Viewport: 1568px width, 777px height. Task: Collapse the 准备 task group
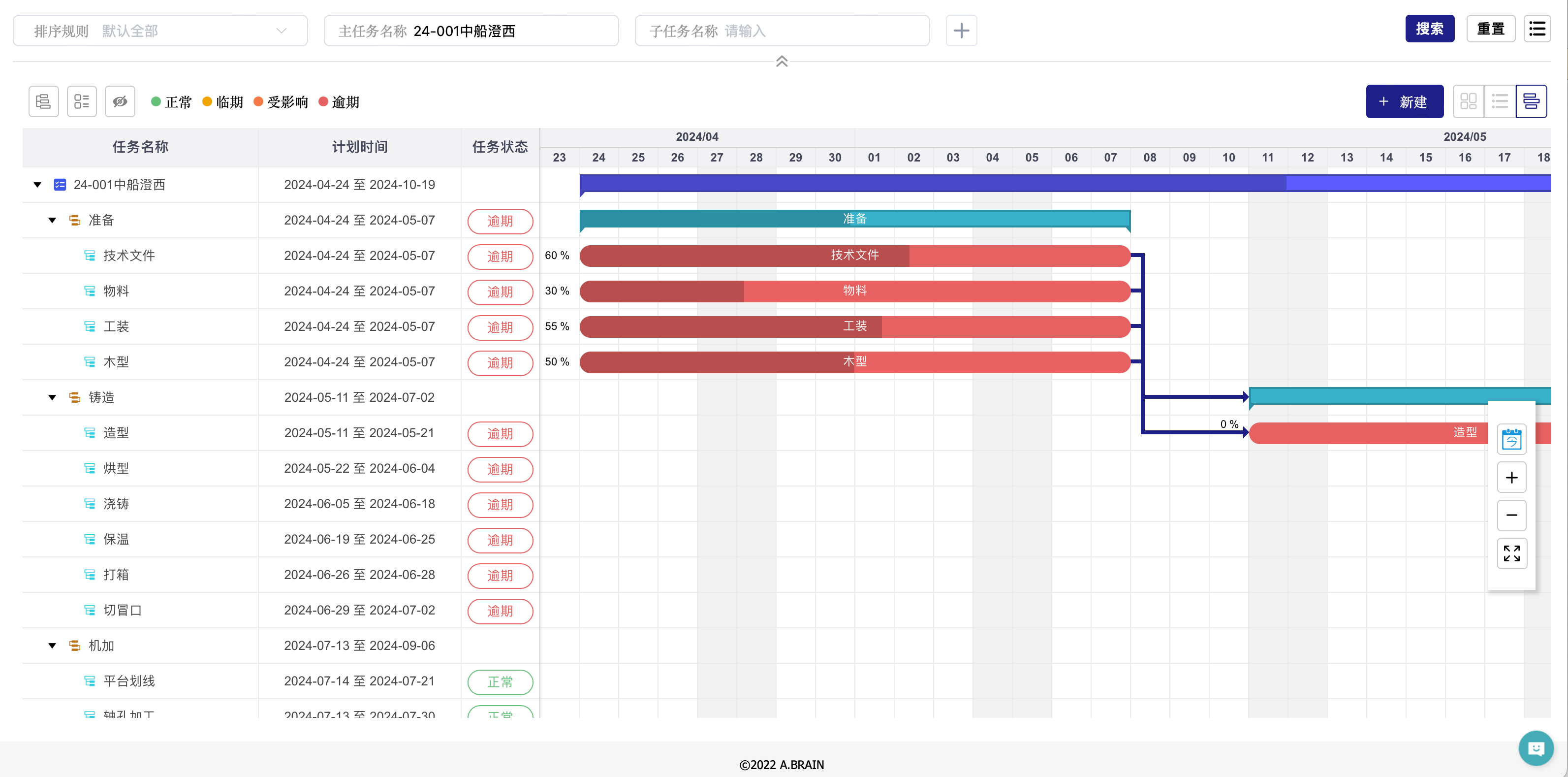[52, 221]
